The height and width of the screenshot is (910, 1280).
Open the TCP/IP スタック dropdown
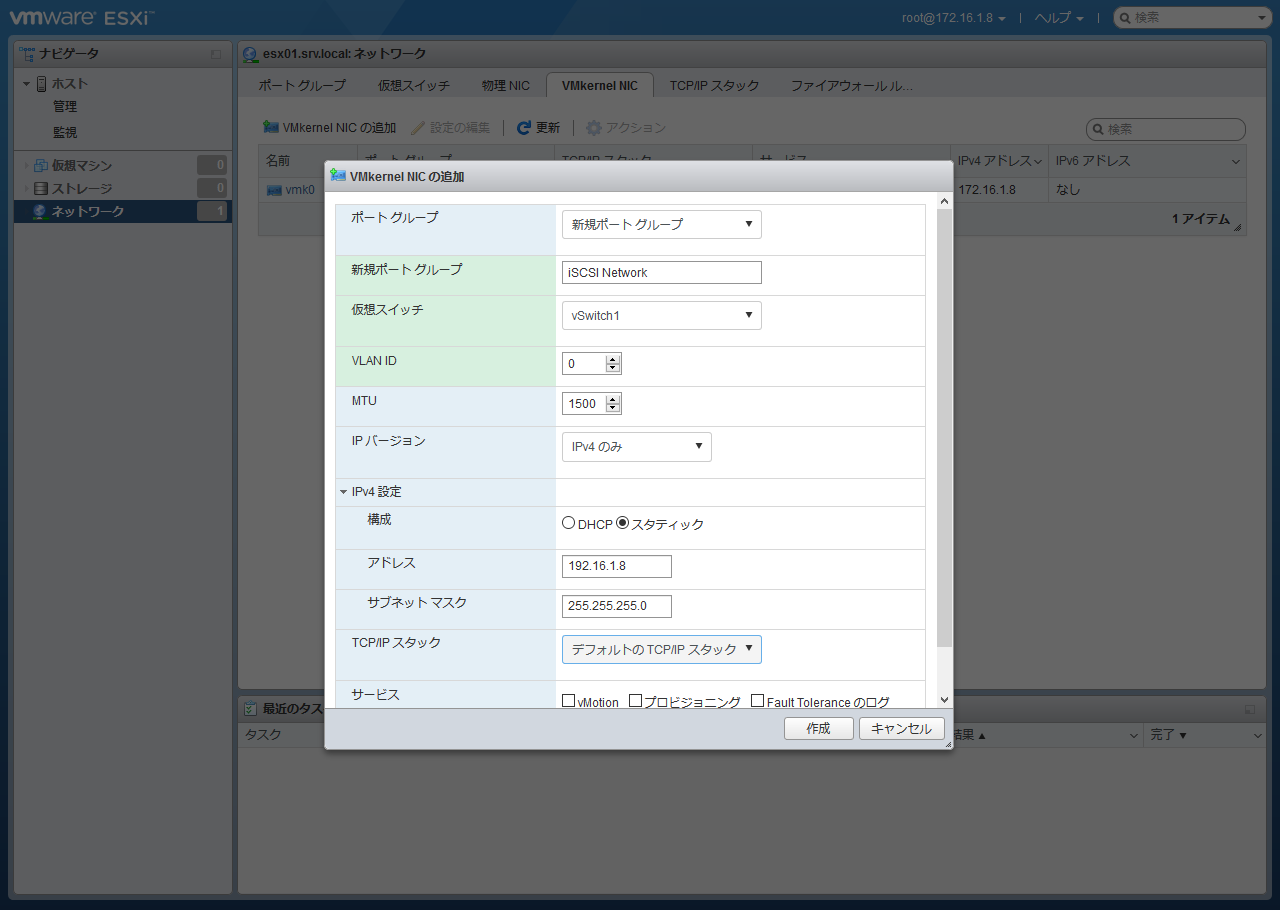tap(662, 649)
